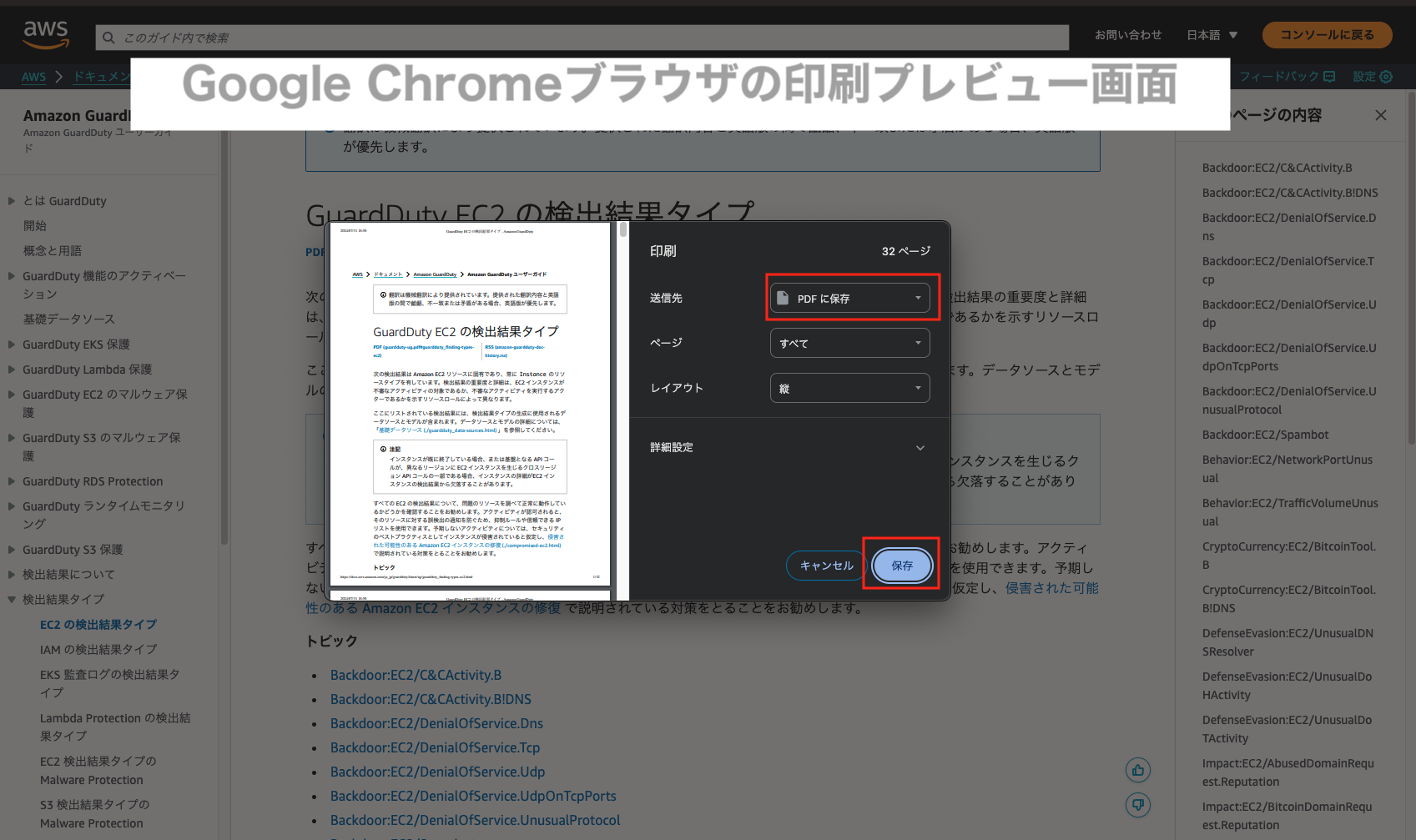Open 概念と用語 in the sidebar

(53, 251)
